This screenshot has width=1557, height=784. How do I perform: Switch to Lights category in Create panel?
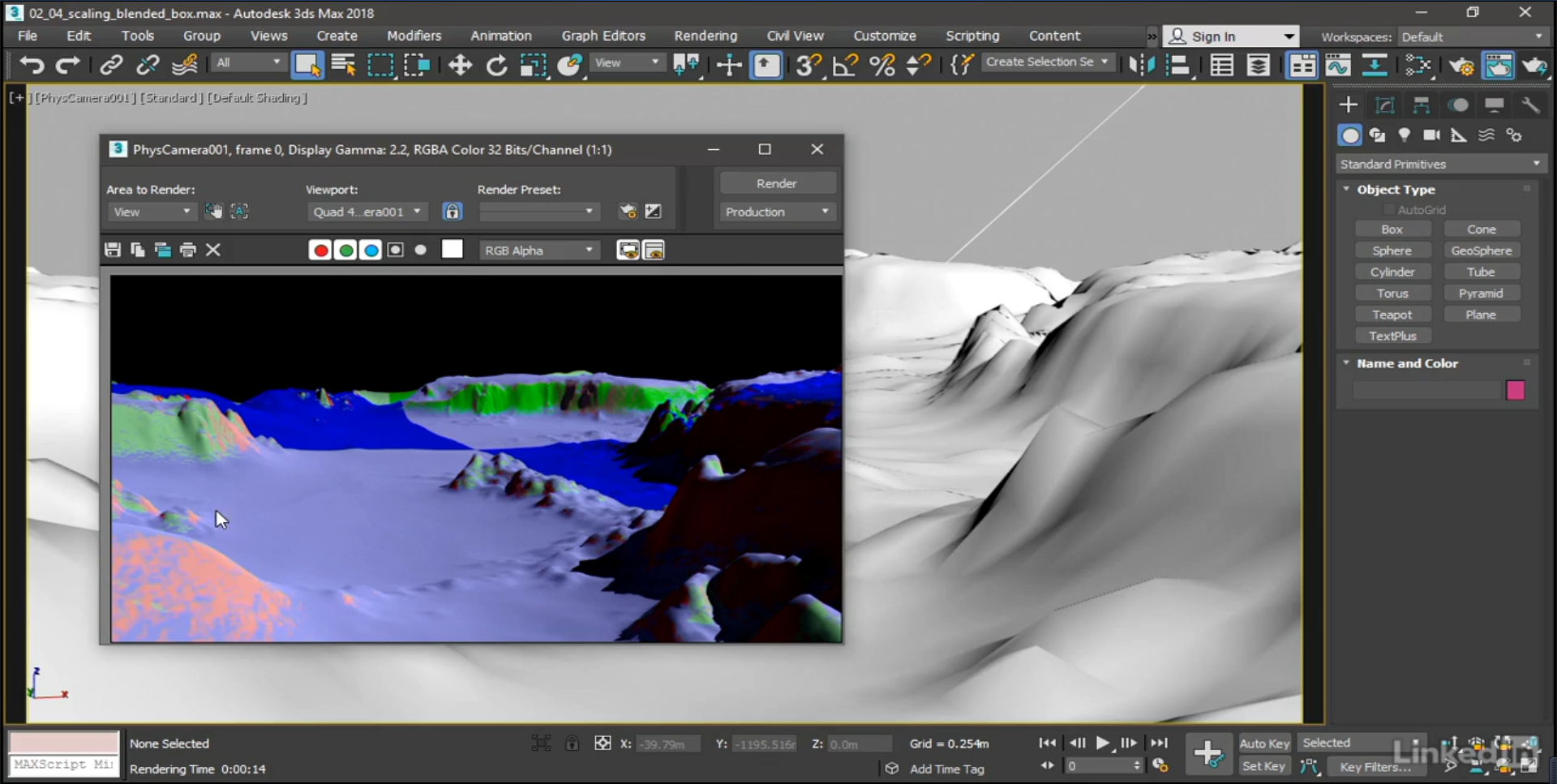[1405, 135]
